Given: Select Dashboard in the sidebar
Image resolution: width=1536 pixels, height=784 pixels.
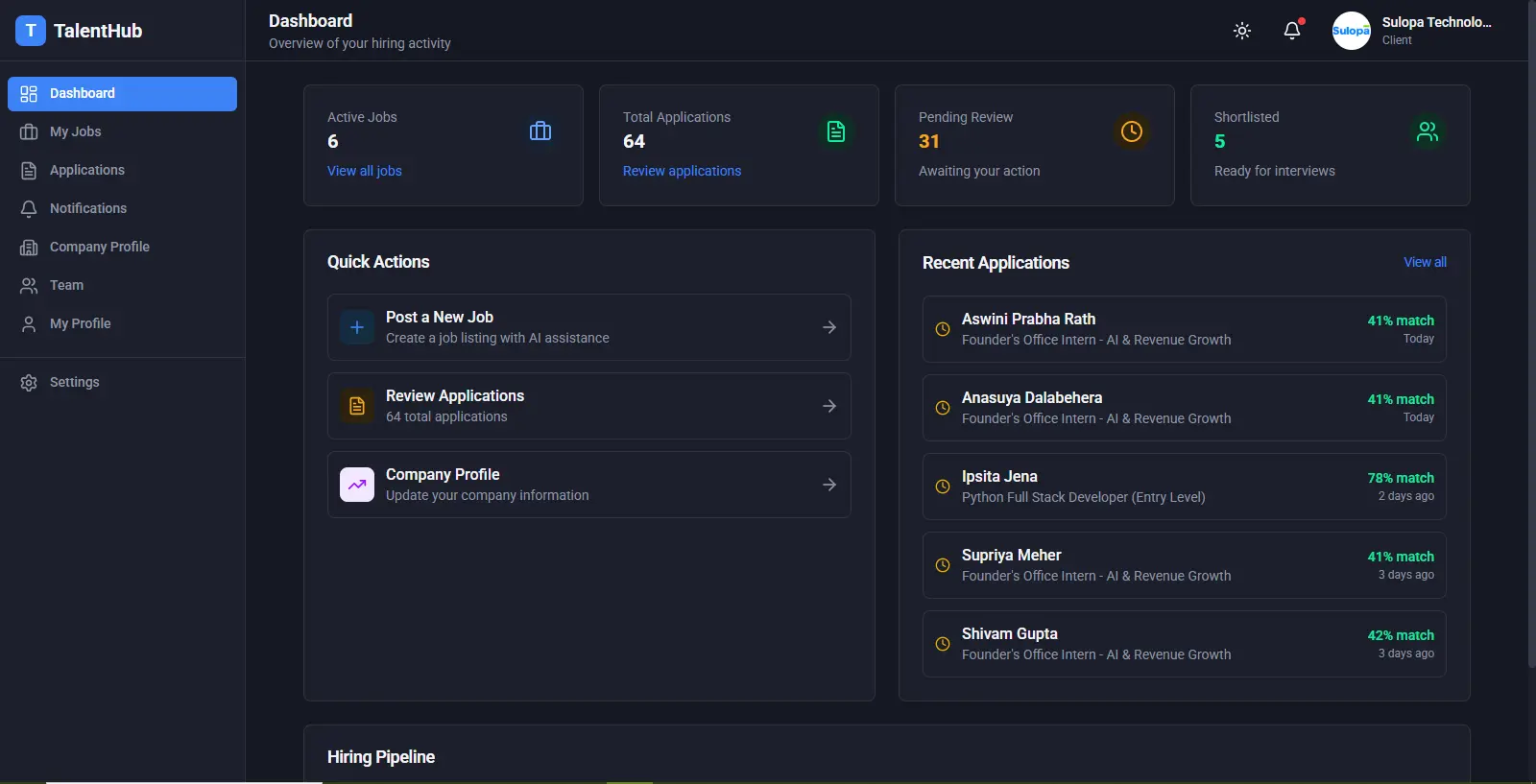Looking at the screenshot, I should click(x=122, y=94).
